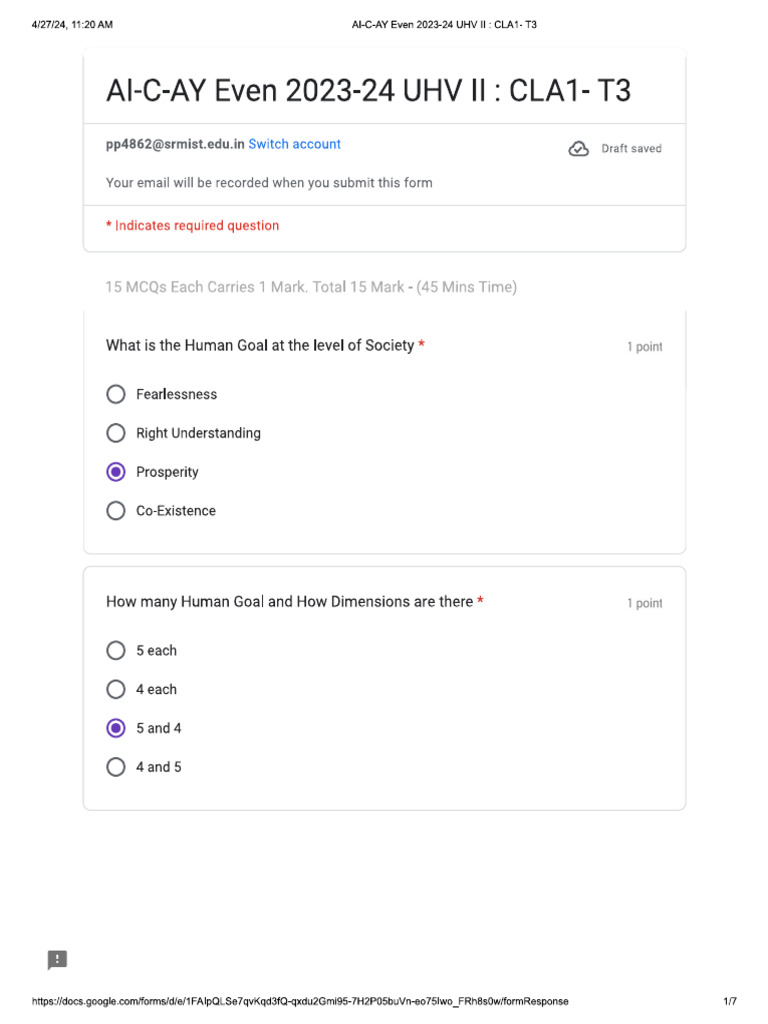Click the Human Goal and Dimensions question text
The width and height of the screenshot is (768, 1024).
point(289,602)
